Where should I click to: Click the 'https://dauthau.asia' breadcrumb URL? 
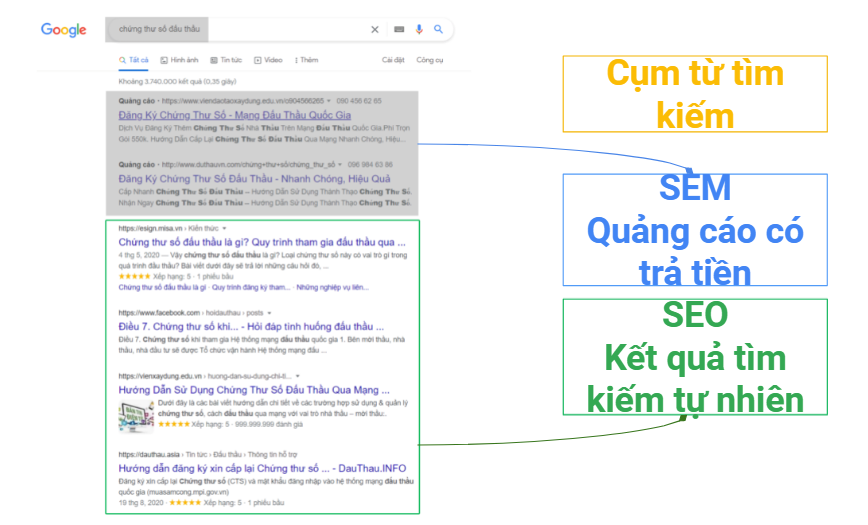149,455
